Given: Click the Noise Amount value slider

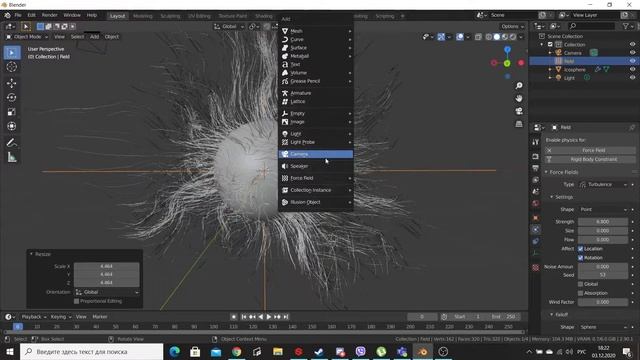Looking at the screenshot, I should (x=603, y=267).
